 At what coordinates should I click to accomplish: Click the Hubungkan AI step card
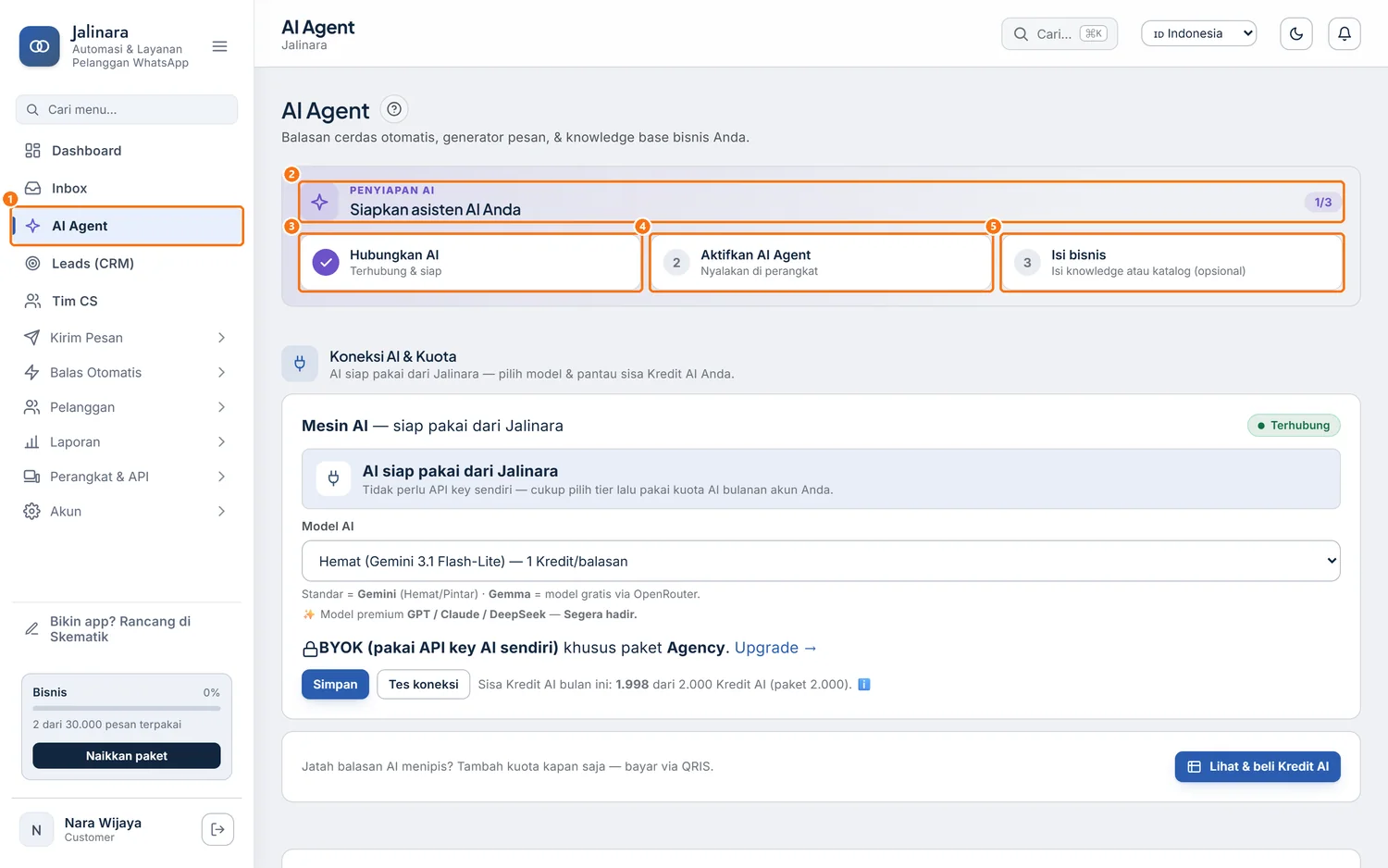471,263
